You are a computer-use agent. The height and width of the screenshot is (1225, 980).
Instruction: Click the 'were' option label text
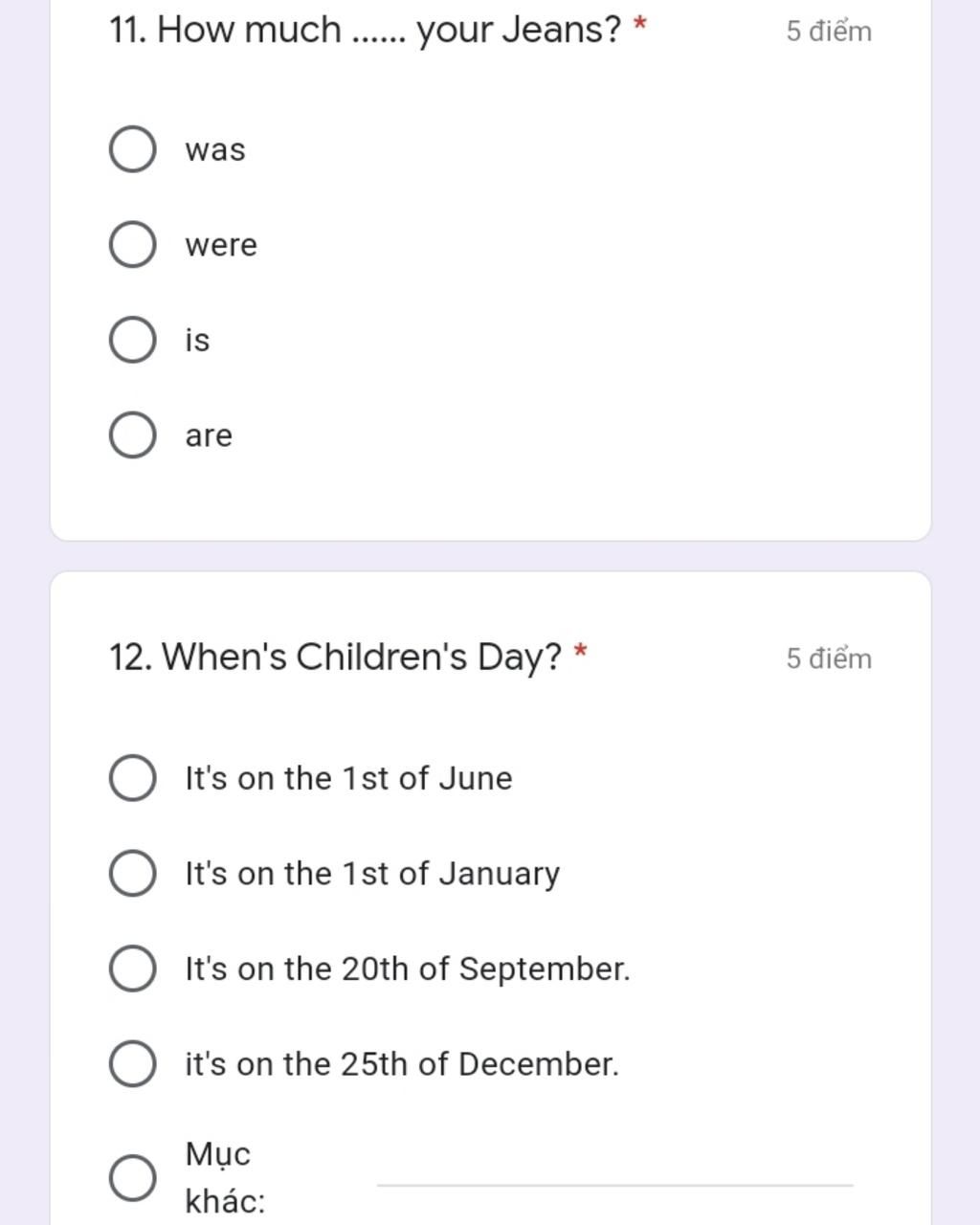(x=221, y=245)
